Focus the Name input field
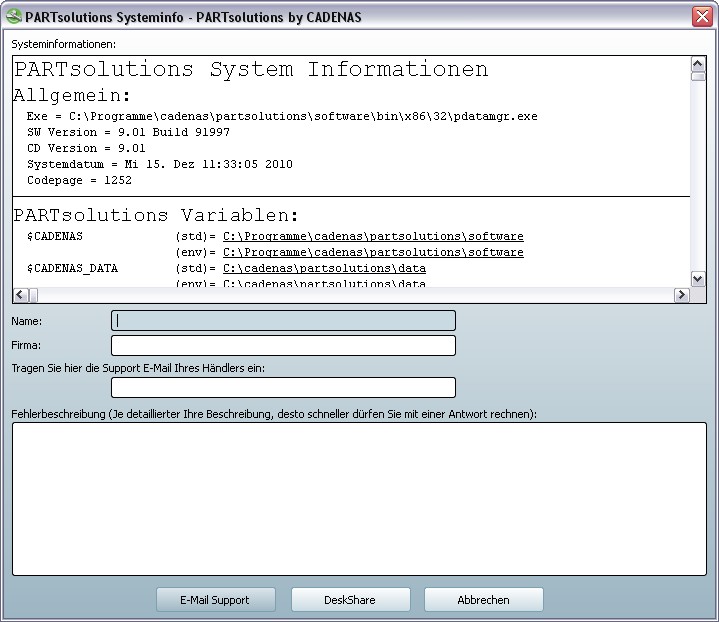 [283, 321]
